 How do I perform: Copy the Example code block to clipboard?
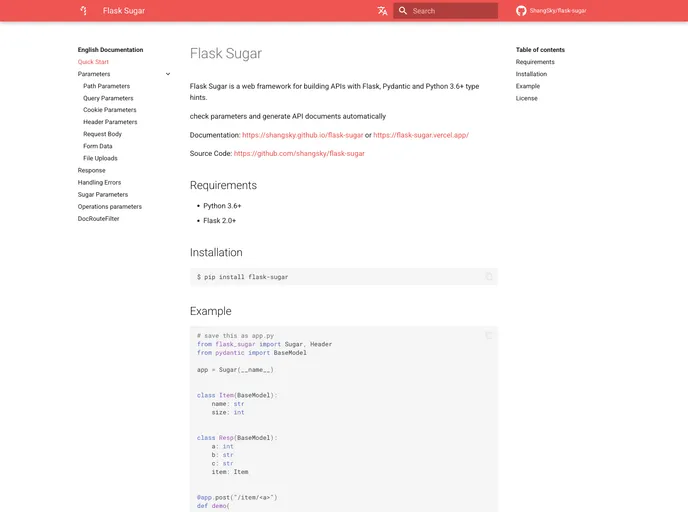[x=489, y=335]
